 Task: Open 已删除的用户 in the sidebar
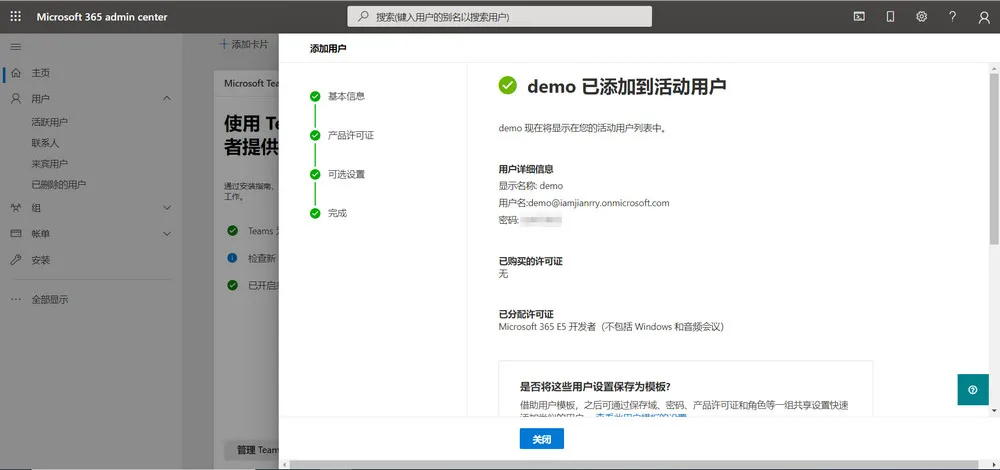(58, 185)
